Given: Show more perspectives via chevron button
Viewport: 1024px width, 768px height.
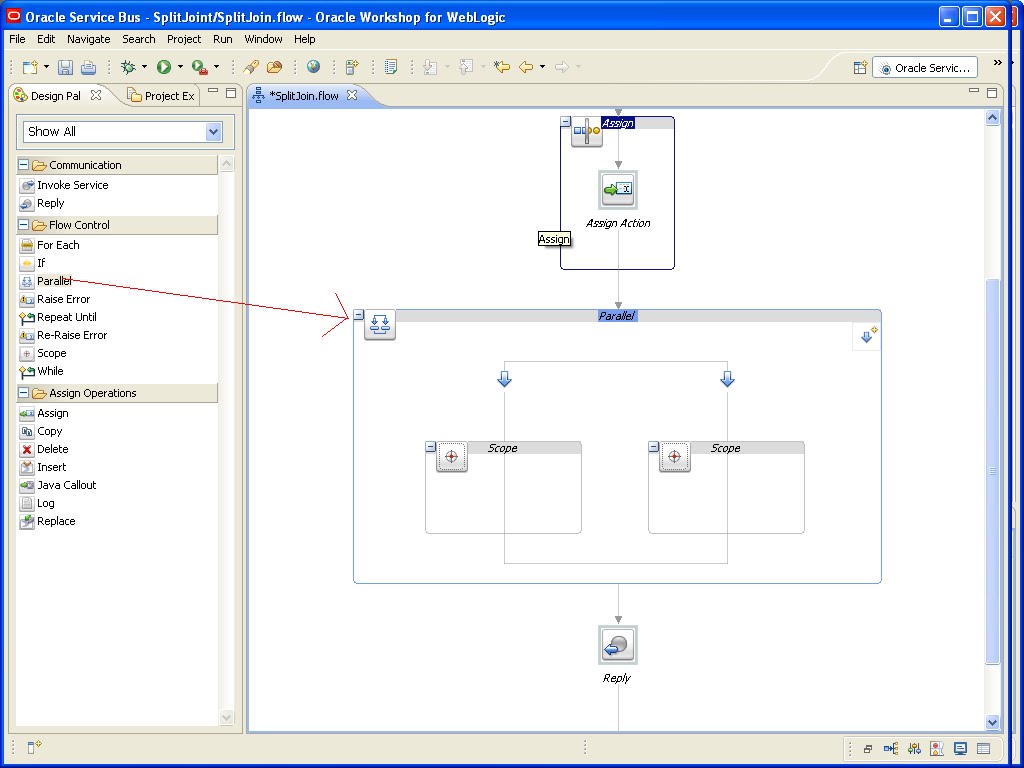Looking at the screenshot, I should pyautogui.click(x=997, y=63).
